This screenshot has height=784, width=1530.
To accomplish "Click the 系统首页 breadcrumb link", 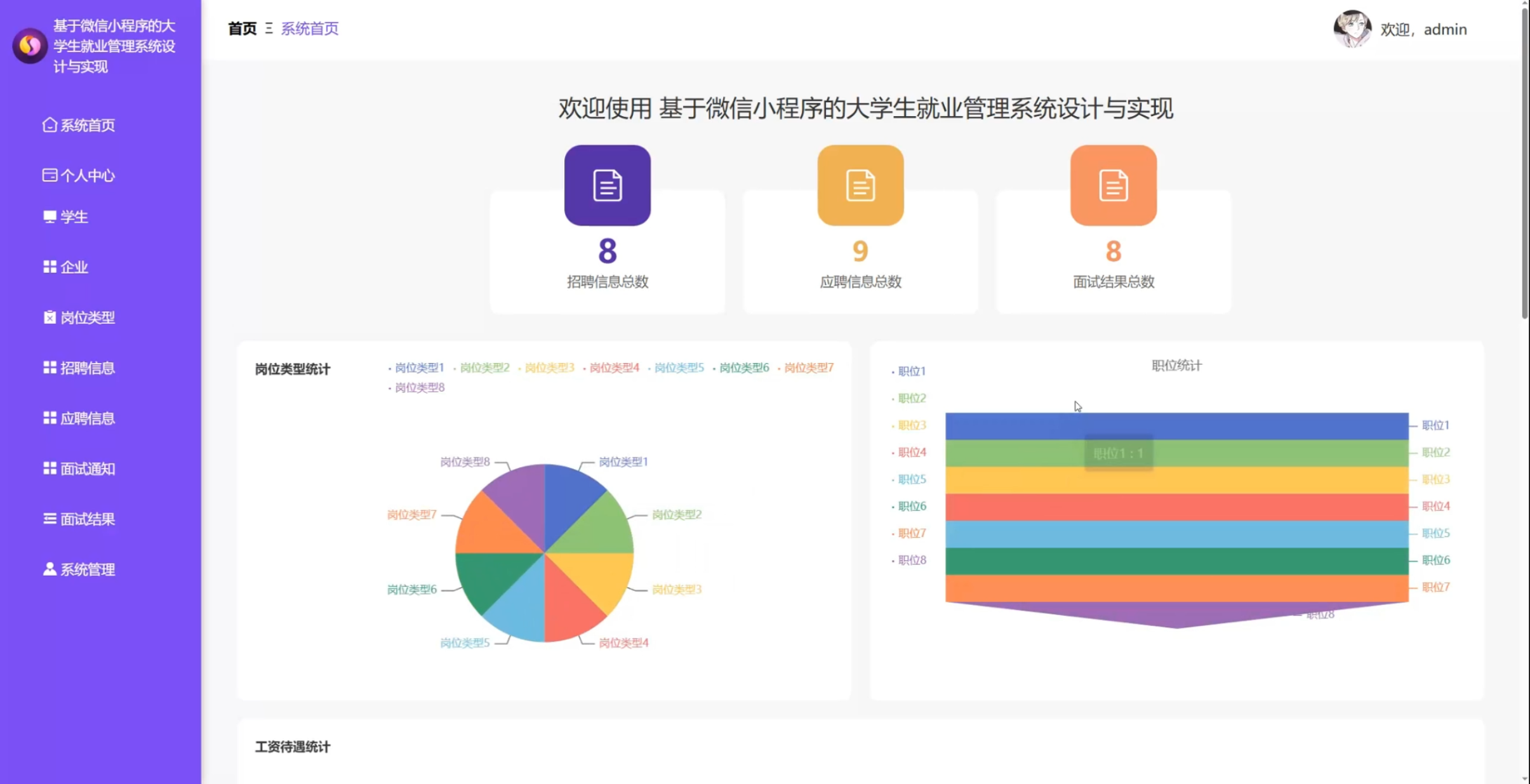I will pos(310,29).
